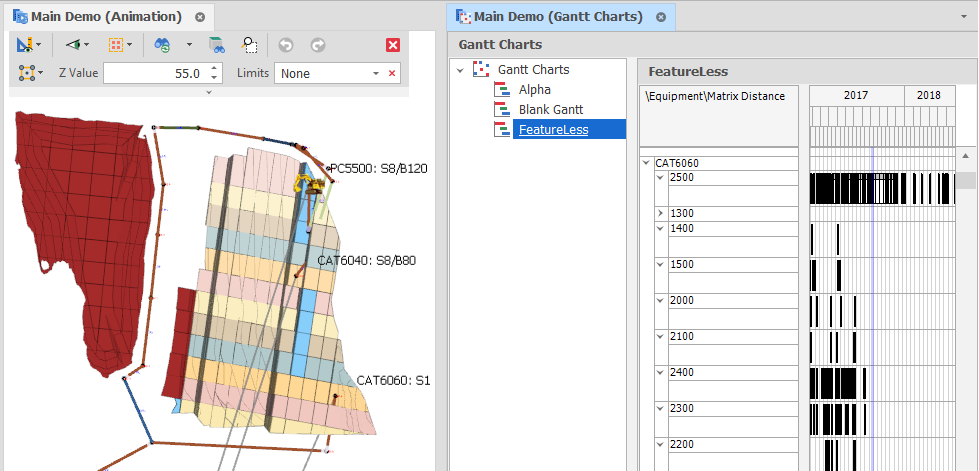Open the Limits dropdown showing None
This screenshot has width=979, height=471.
[376, 73]
